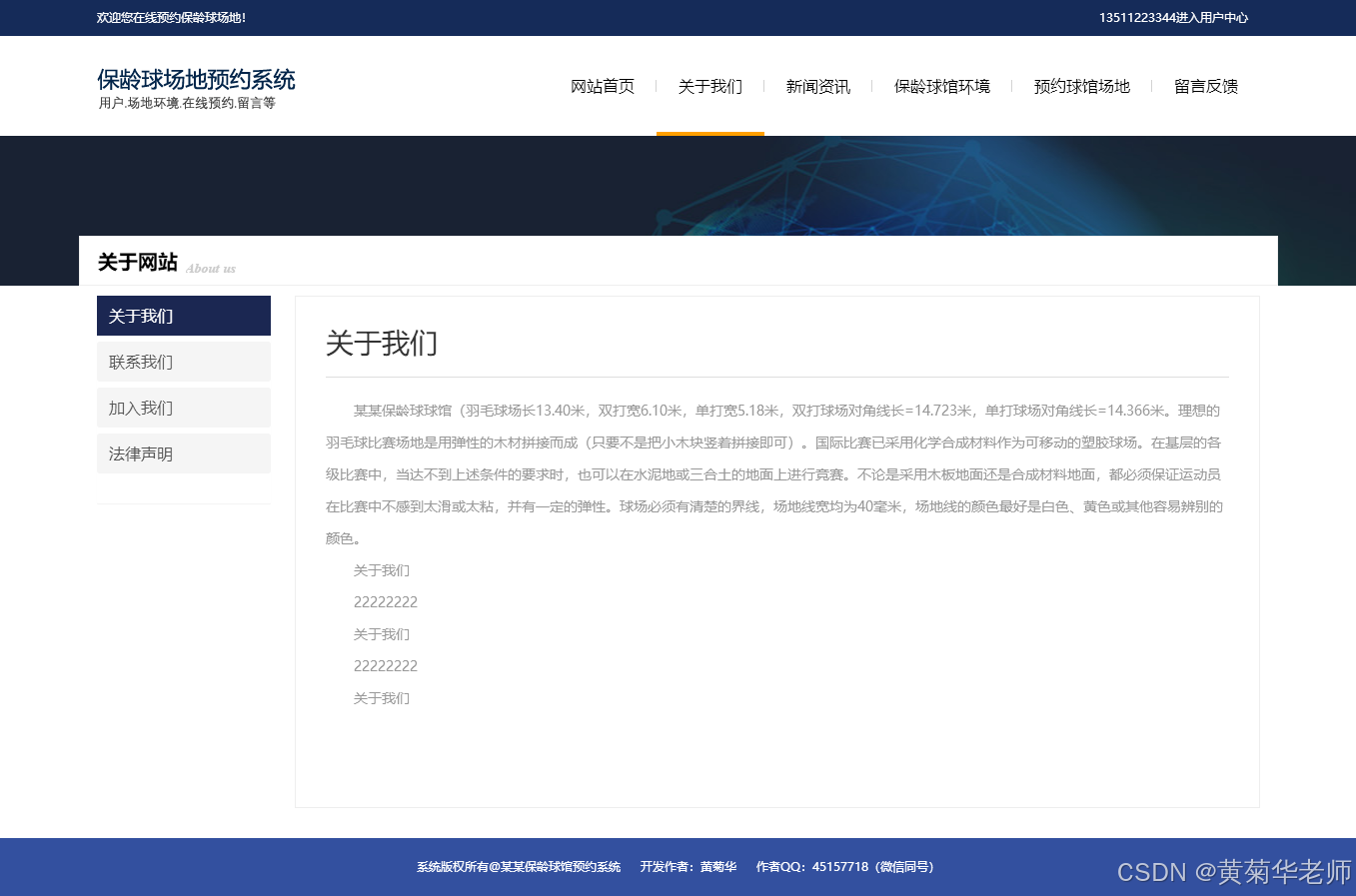This screenshot has height=896, width=1356.
Task: Open the 网站首页 navigation menu item
Action: (601, 86)
